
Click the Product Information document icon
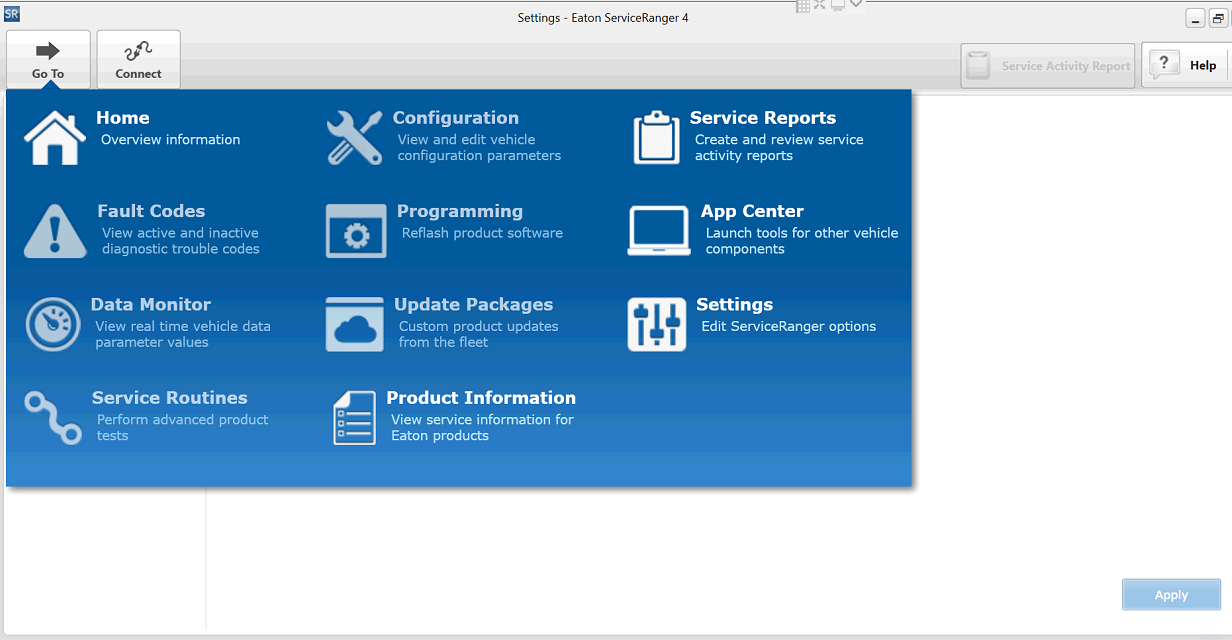click(x=354, y=418)
